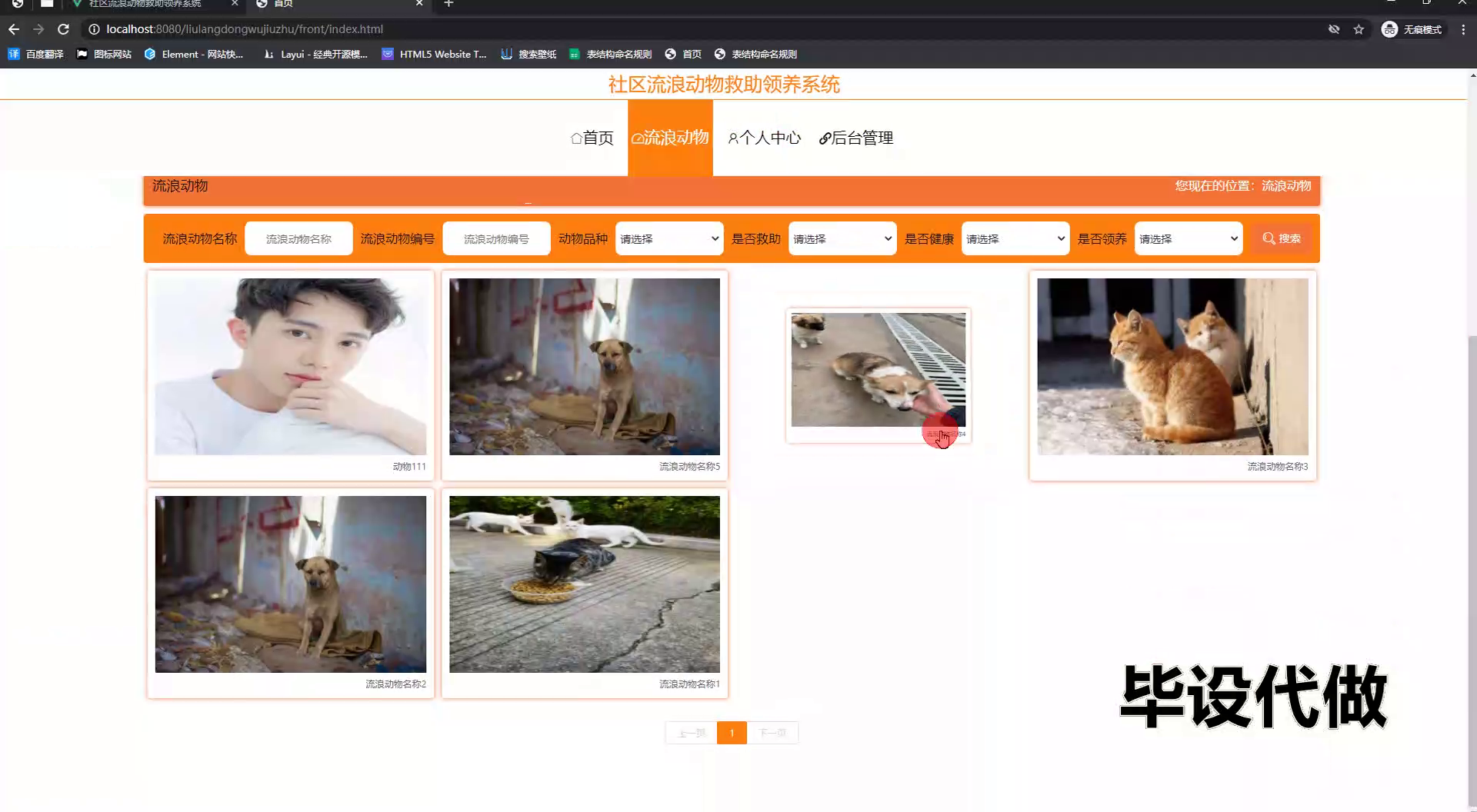Reload the page with the refresh icon
This screenshot has width=1477, height=812.
(64, 29)
